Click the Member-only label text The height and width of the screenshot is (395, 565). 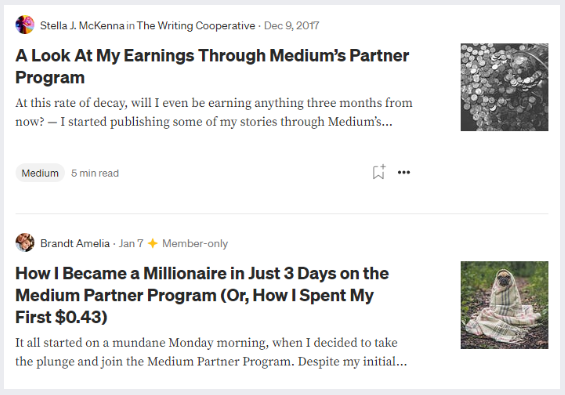click(x=195, y=244)
